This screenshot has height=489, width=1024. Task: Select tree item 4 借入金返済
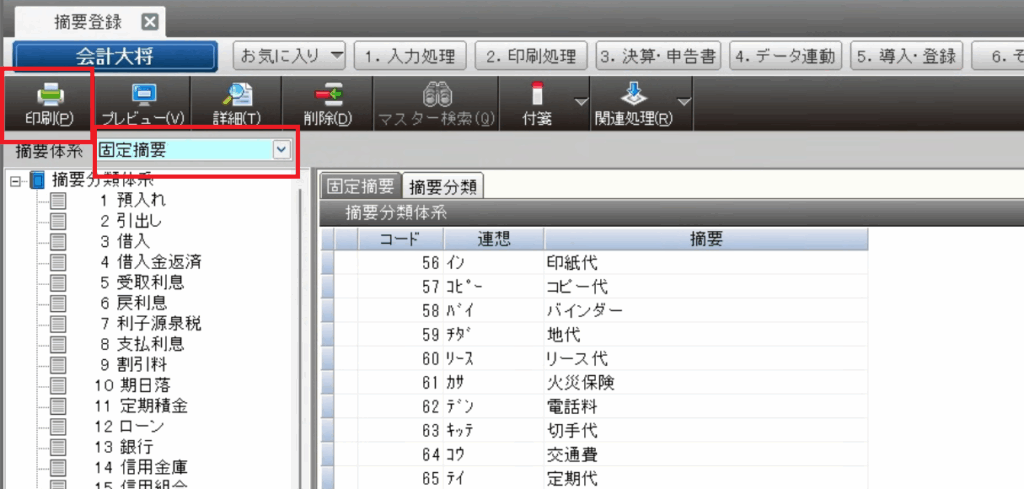click(151, 262)
